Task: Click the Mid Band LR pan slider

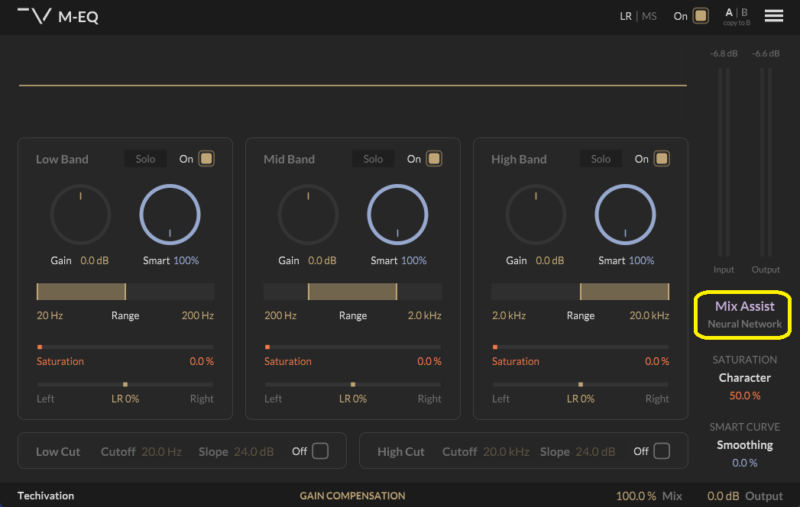Action: click(x=353, y=384)
